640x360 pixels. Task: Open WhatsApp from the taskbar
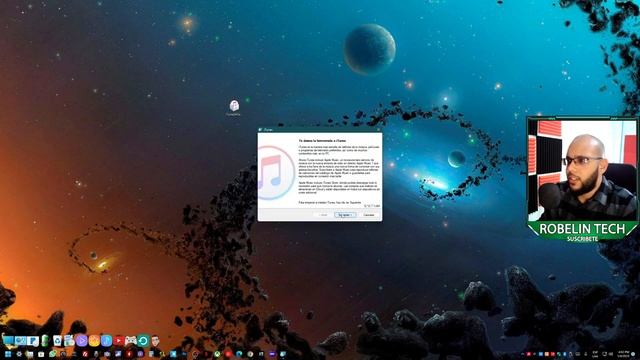53,354
